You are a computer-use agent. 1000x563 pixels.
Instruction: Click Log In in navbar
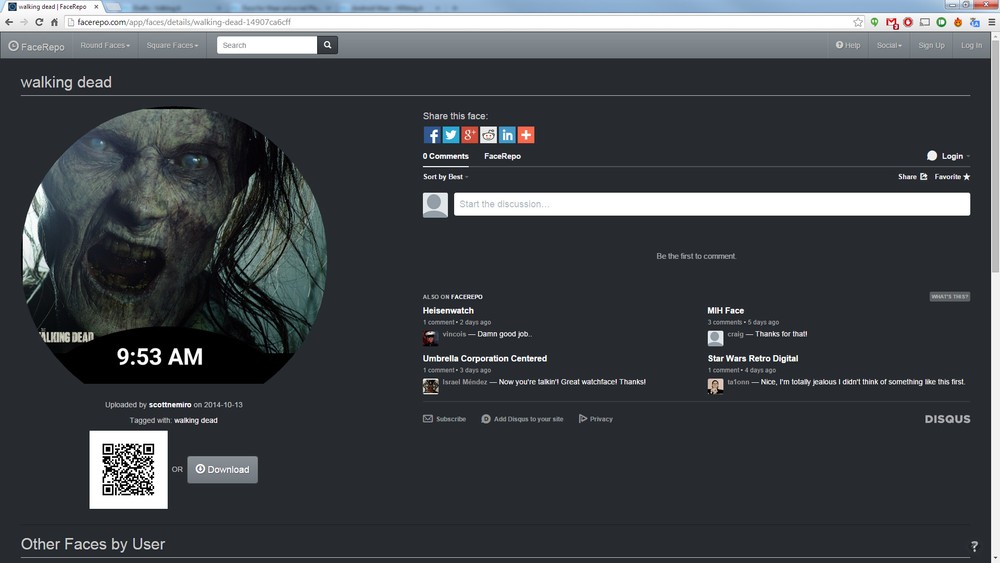pyautogui.click(x=971, y=45)
